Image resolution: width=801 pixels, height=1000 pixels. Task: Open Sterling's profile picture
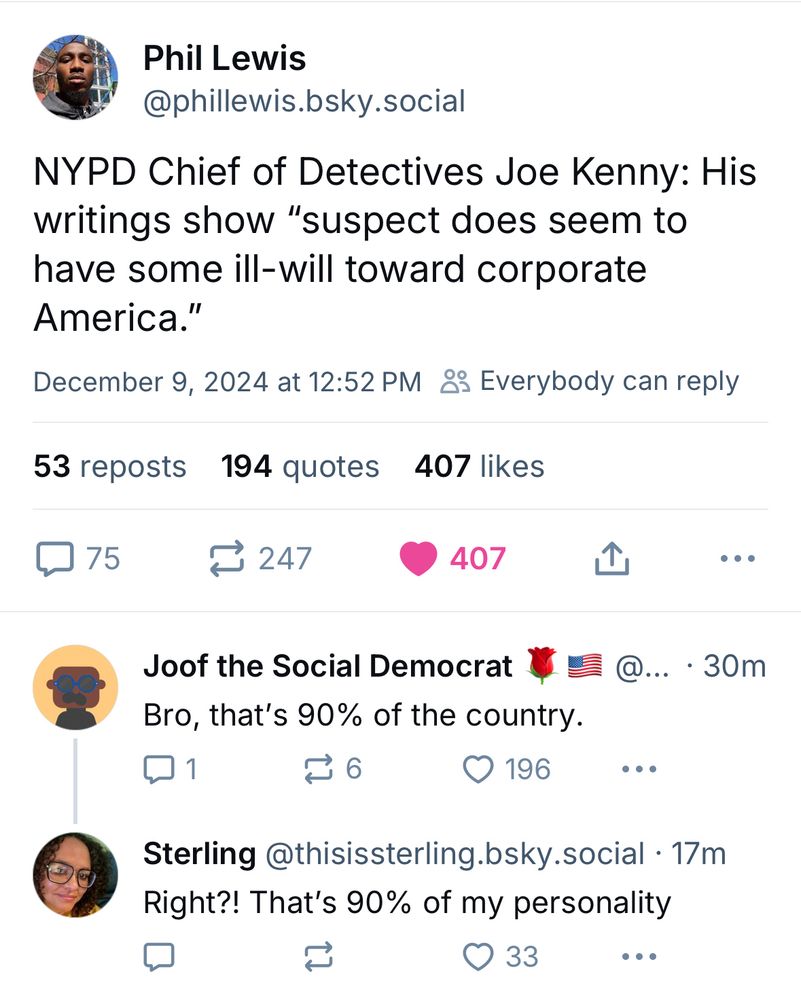75,874
